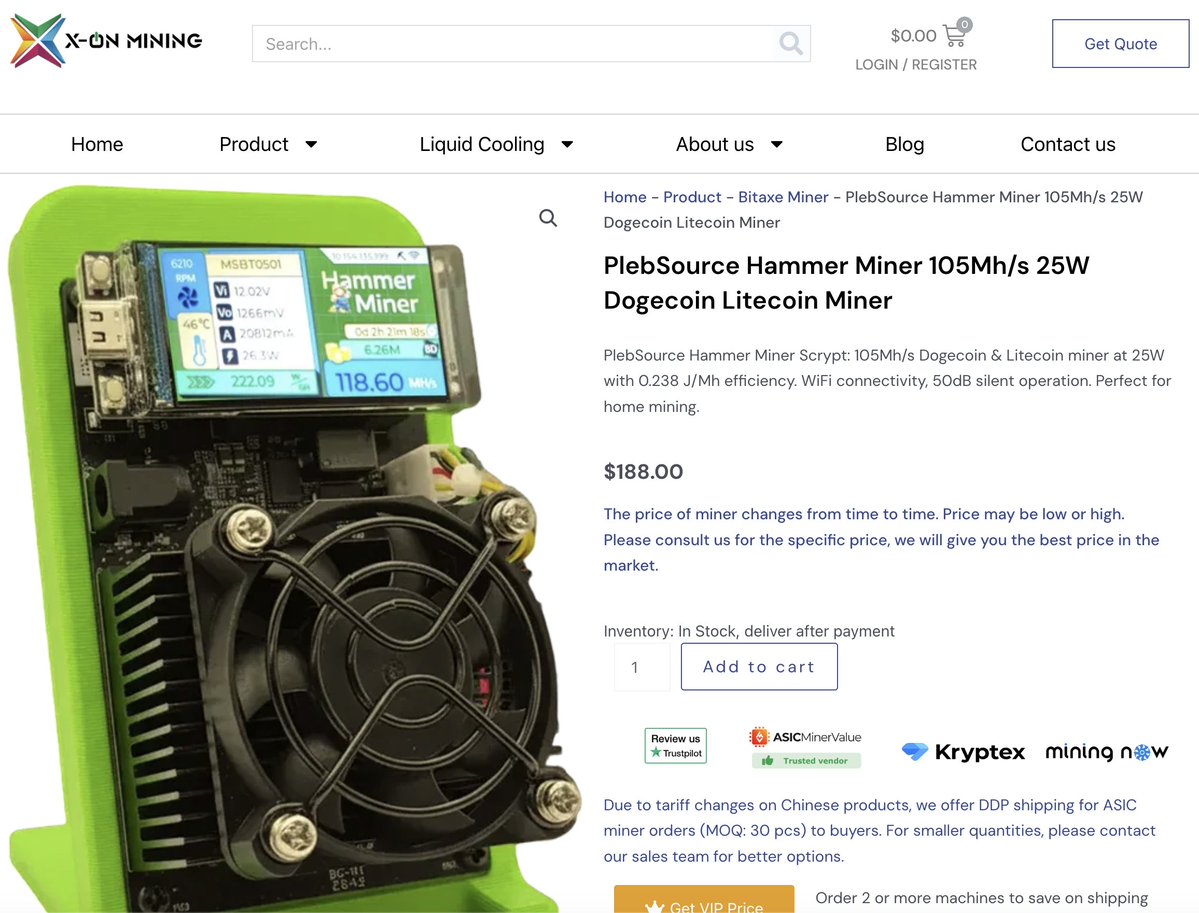Click the Inventory: In Stock text
1199x913 pixels.
pos(749,631)
